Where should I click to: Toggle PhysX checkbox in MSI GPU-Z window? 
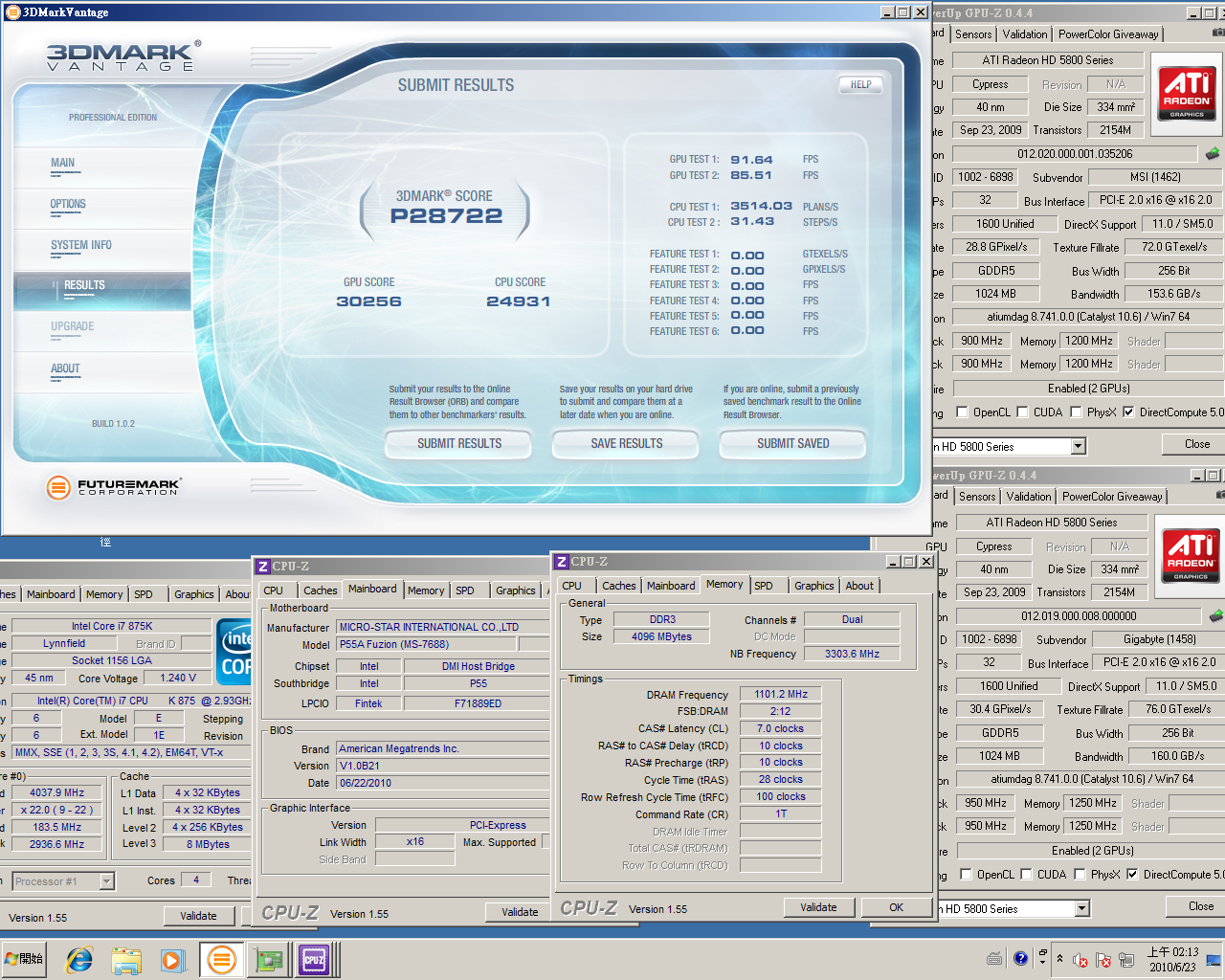tap(1076, 412)
